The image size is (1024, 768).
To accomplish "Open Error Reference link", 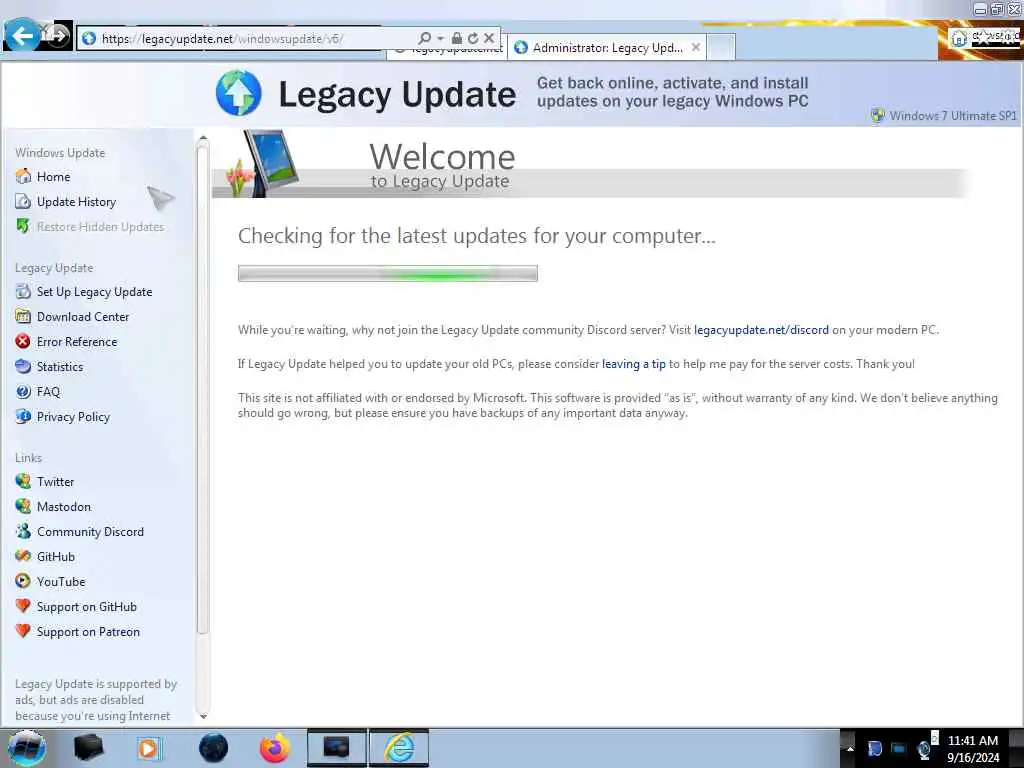I will coord(77,342).
